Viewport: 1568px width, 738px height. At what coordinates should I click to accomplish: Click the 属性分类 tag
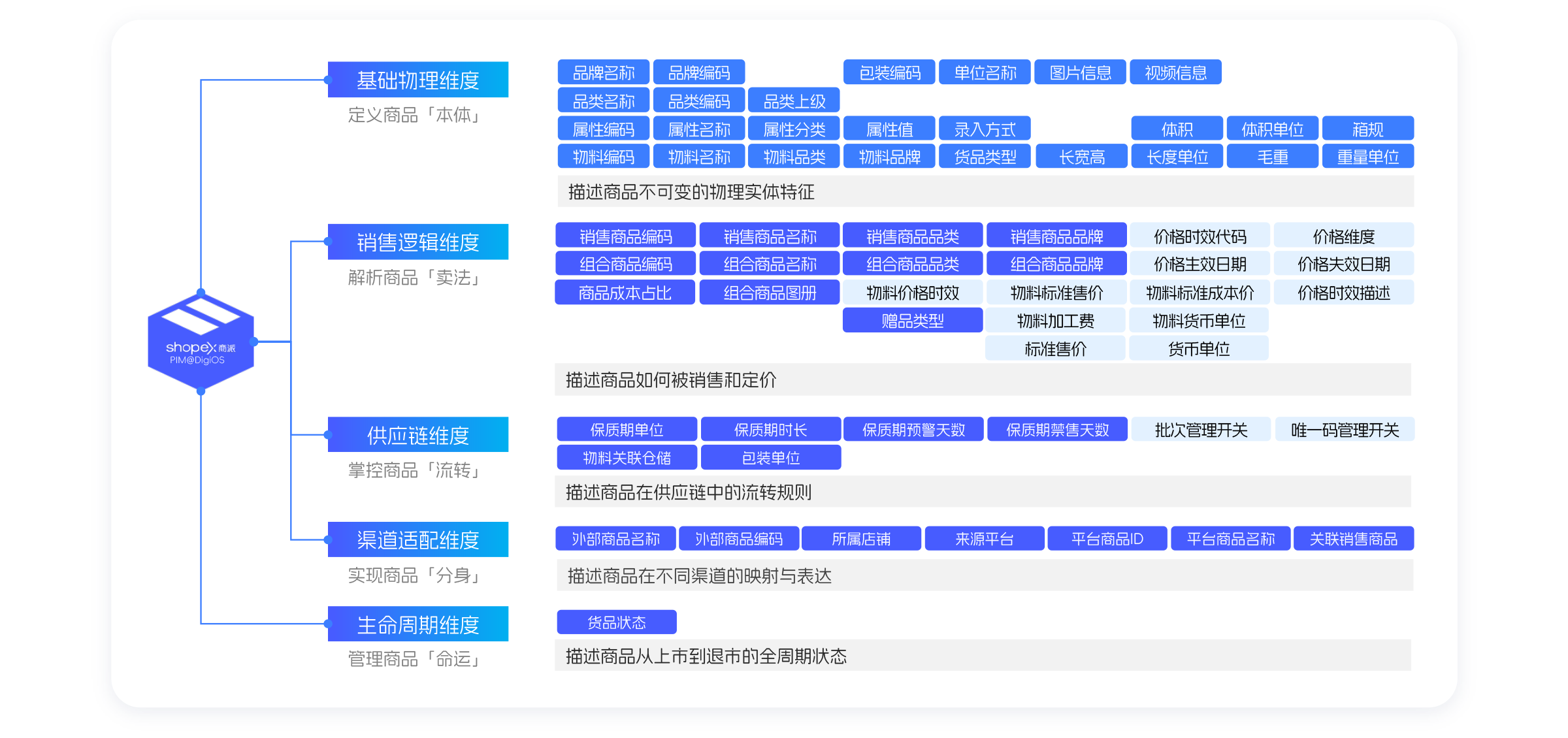[794, 129]
